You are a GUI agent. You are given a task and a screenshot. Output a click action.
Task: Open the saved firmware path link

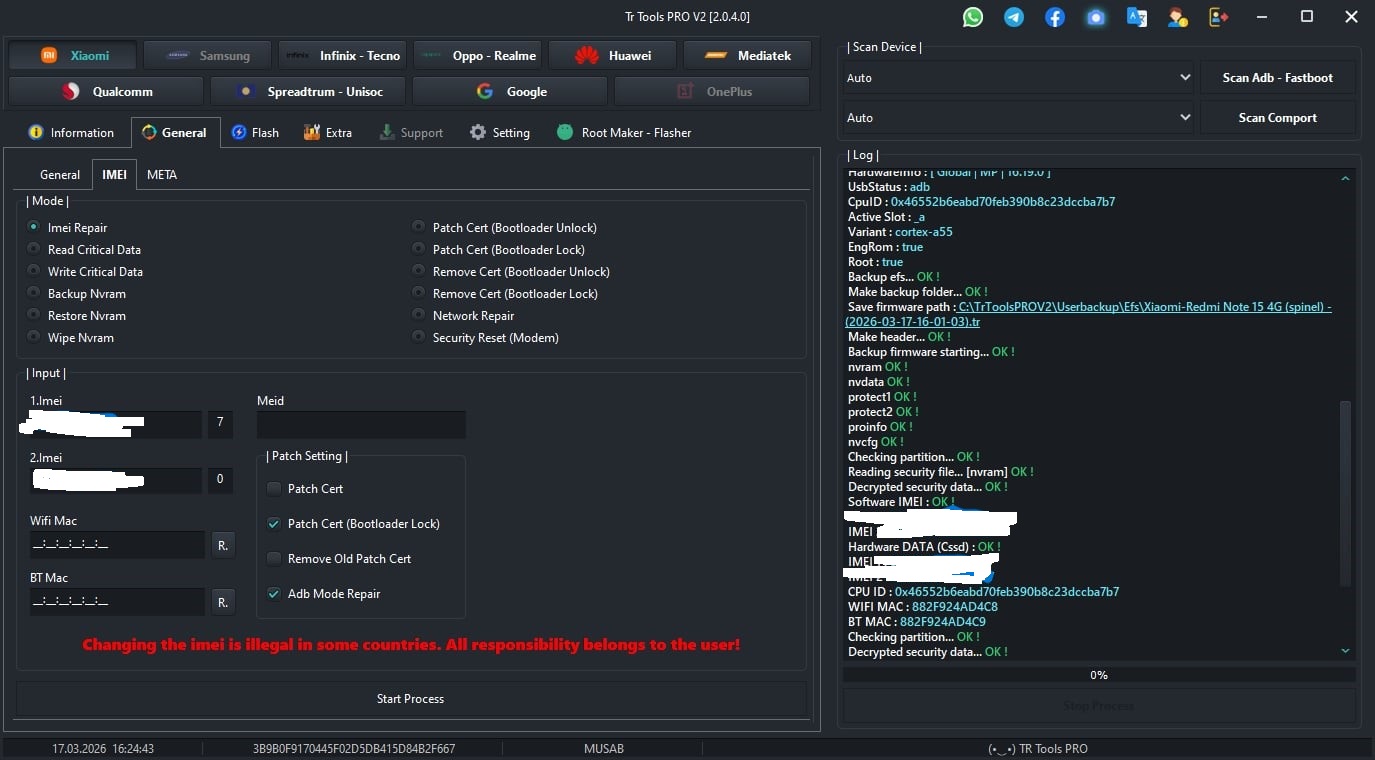[x=1090, y=314]
